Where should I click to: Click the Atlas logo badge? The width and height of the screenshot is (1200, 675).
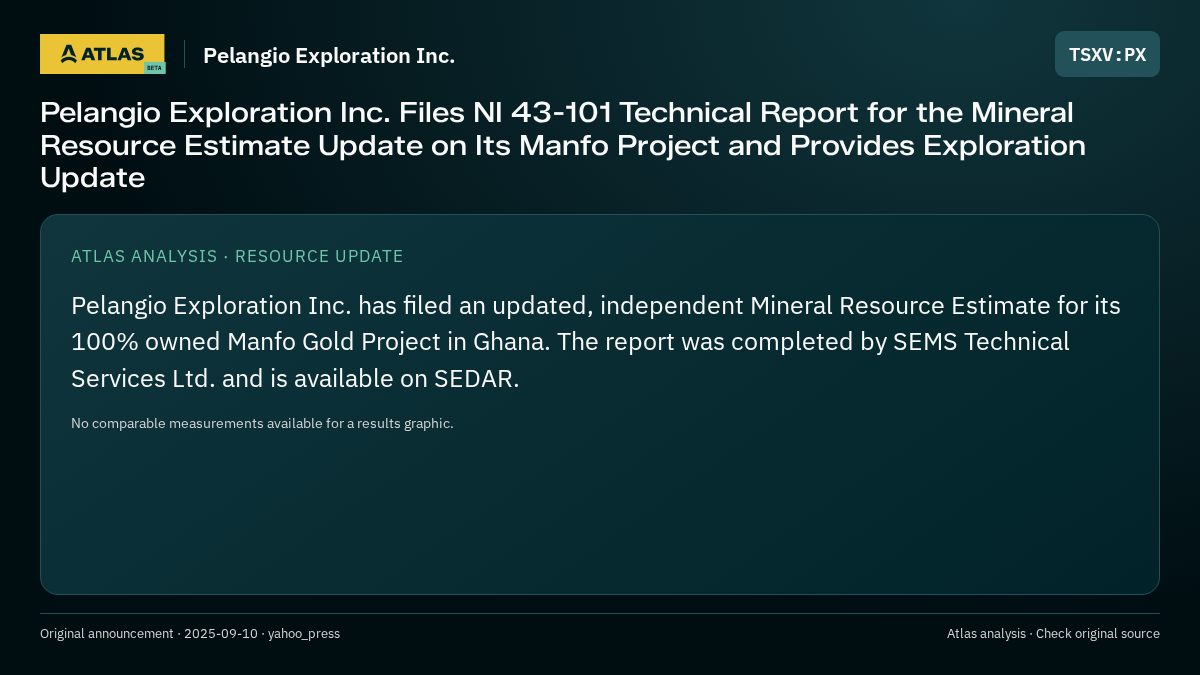point(102,54)
